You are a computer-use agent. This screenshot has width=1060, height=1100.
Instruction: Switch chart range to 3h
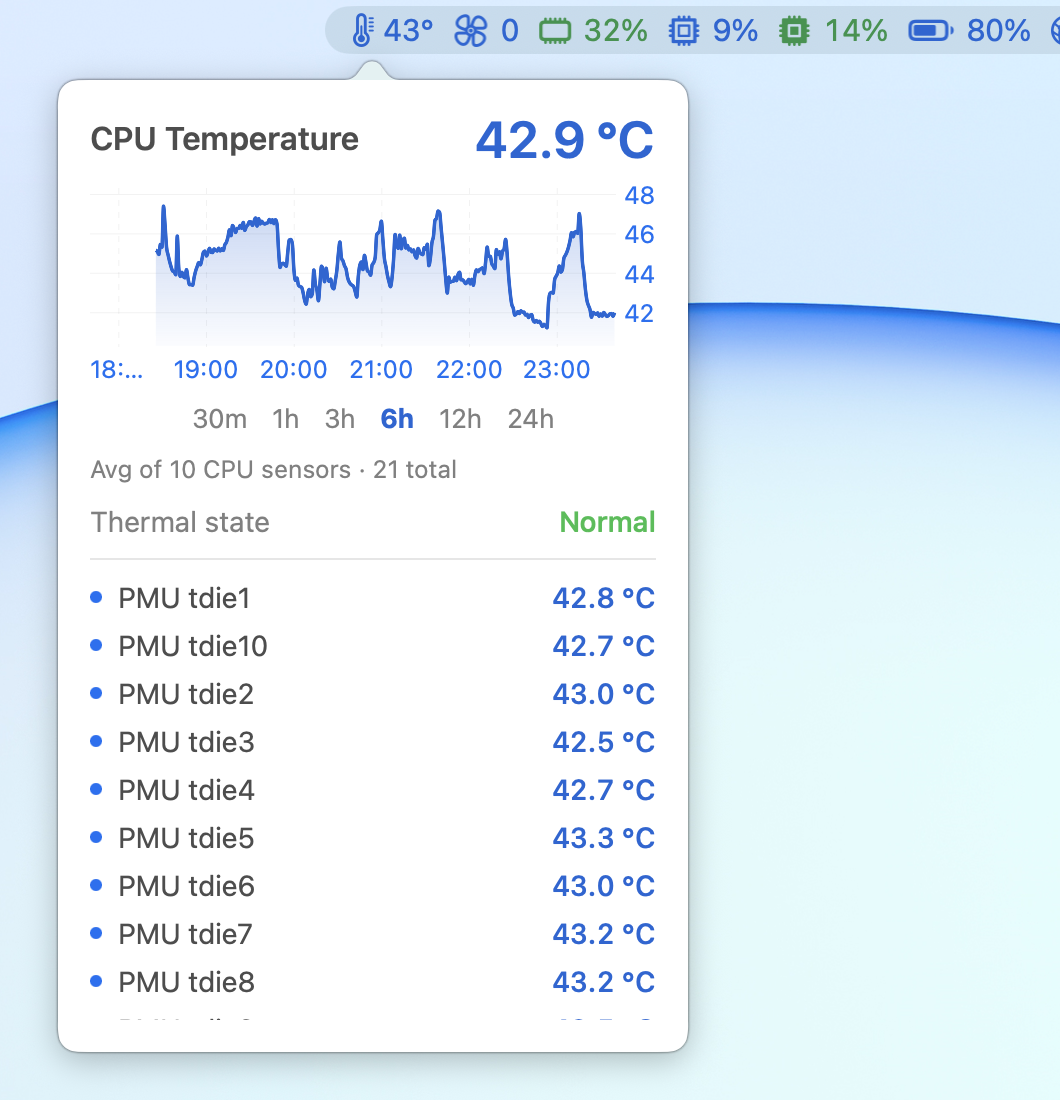click(x=340, y=419)
